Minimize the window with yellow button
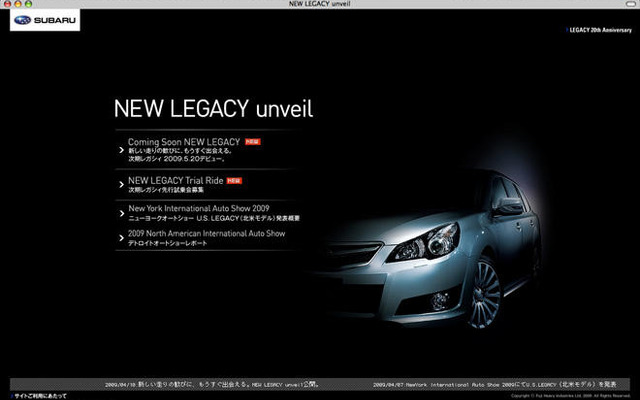640x400 pixels. [x=18, y=4]
